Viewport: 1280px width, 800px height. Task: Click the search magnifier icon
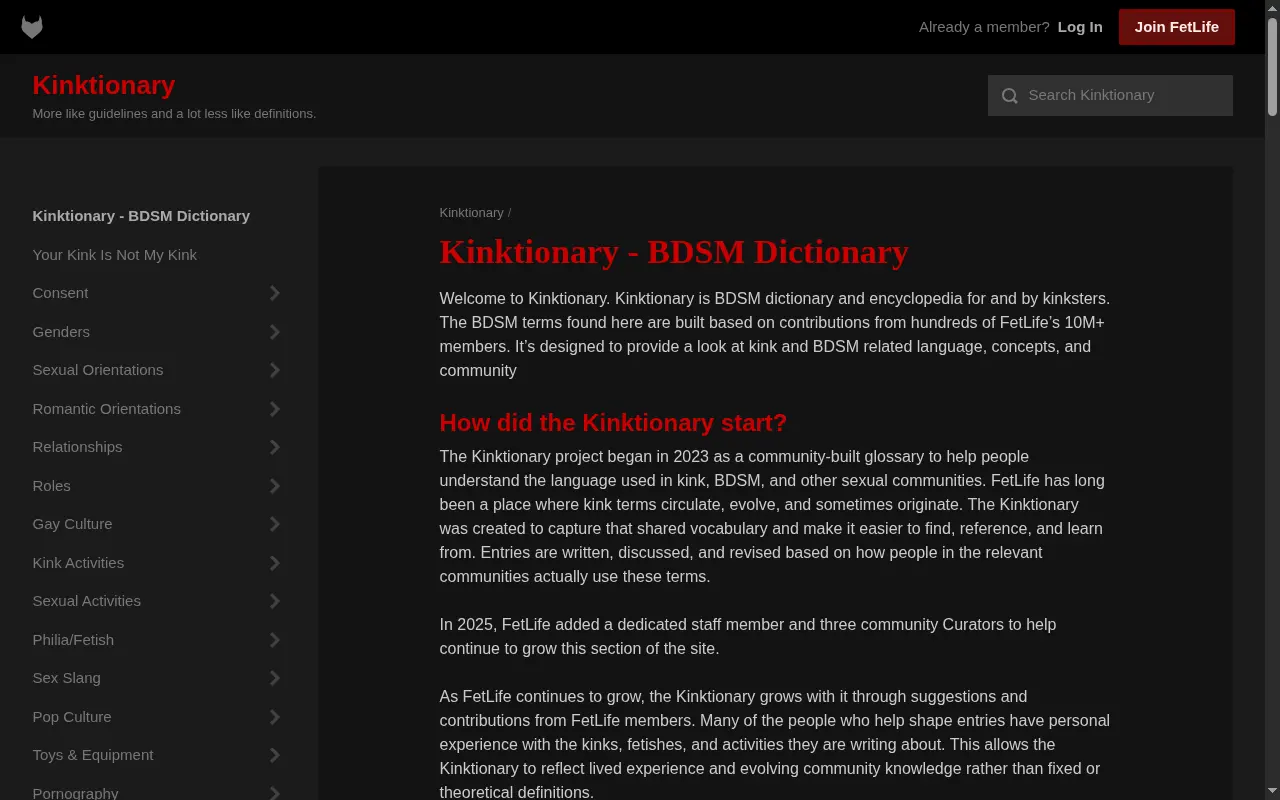click(x=1010, y=96)
